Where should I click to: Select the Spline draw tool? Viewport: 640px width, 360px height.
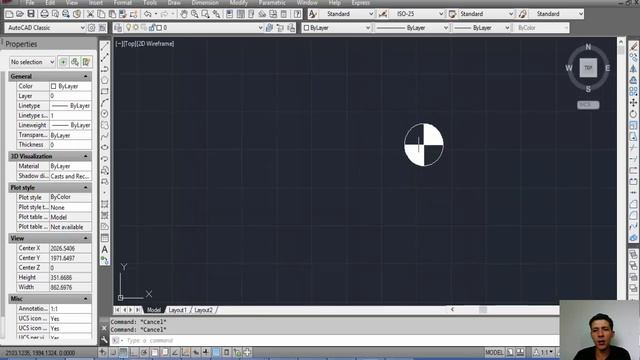(104, 136)
